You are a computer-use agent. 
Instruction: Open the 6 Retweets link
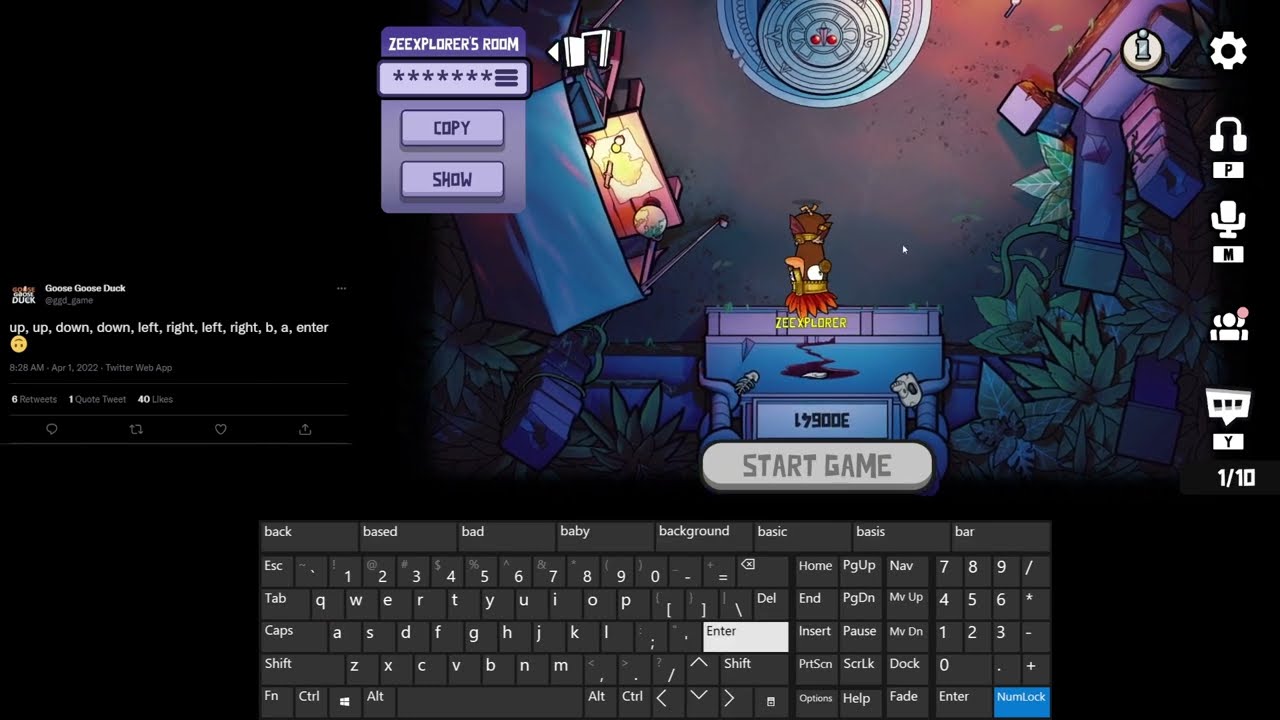34,399
